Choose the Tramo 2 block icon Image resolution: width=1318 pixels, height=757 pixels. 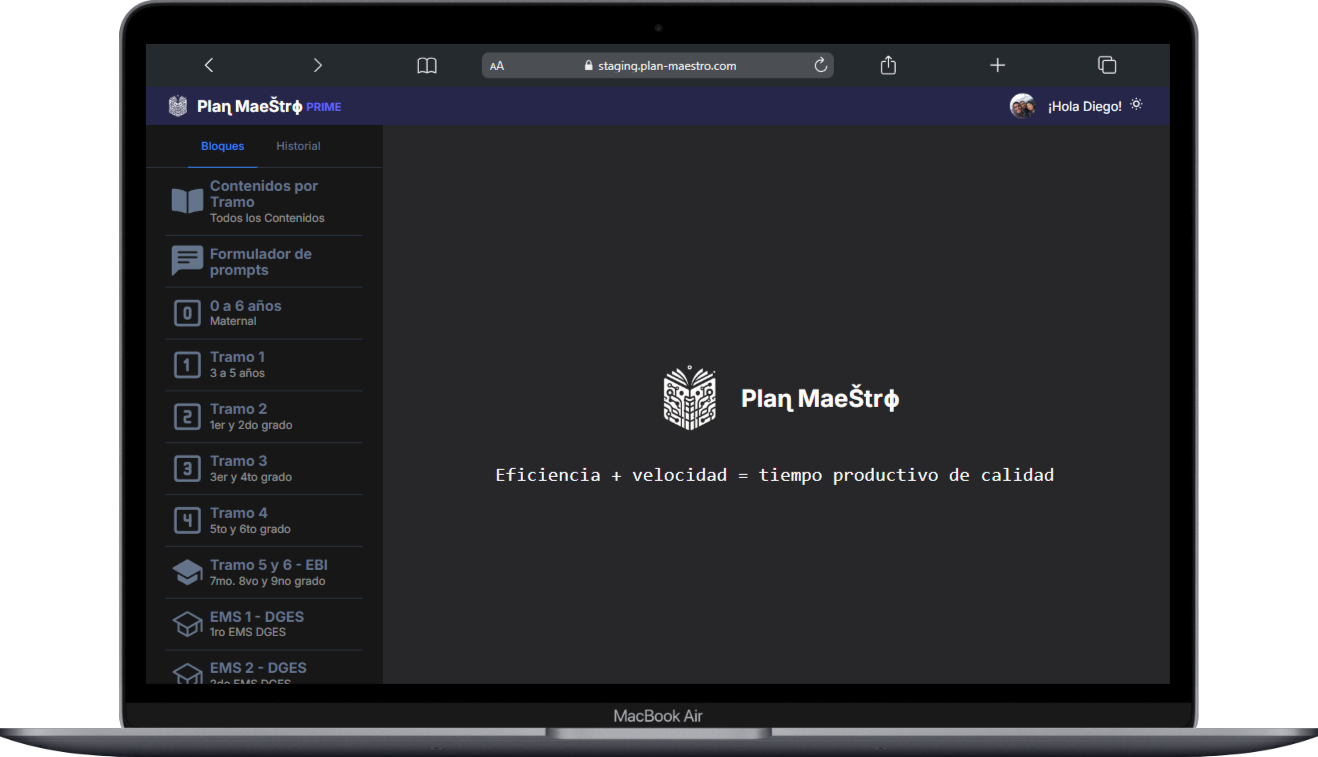click(186, 416)
